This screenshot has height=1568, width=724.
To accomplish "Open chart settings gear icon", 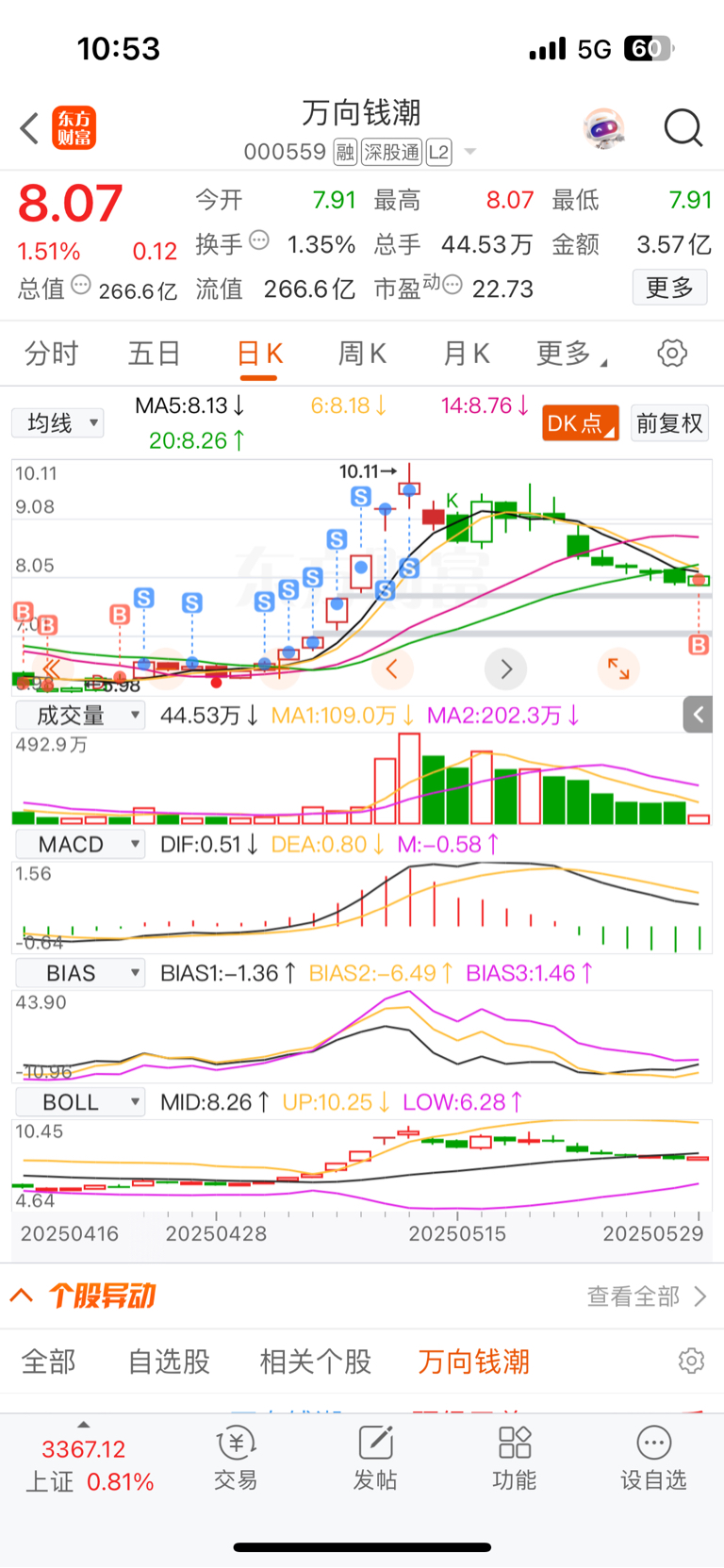I will pyautogui.click(x=672, y=354).
